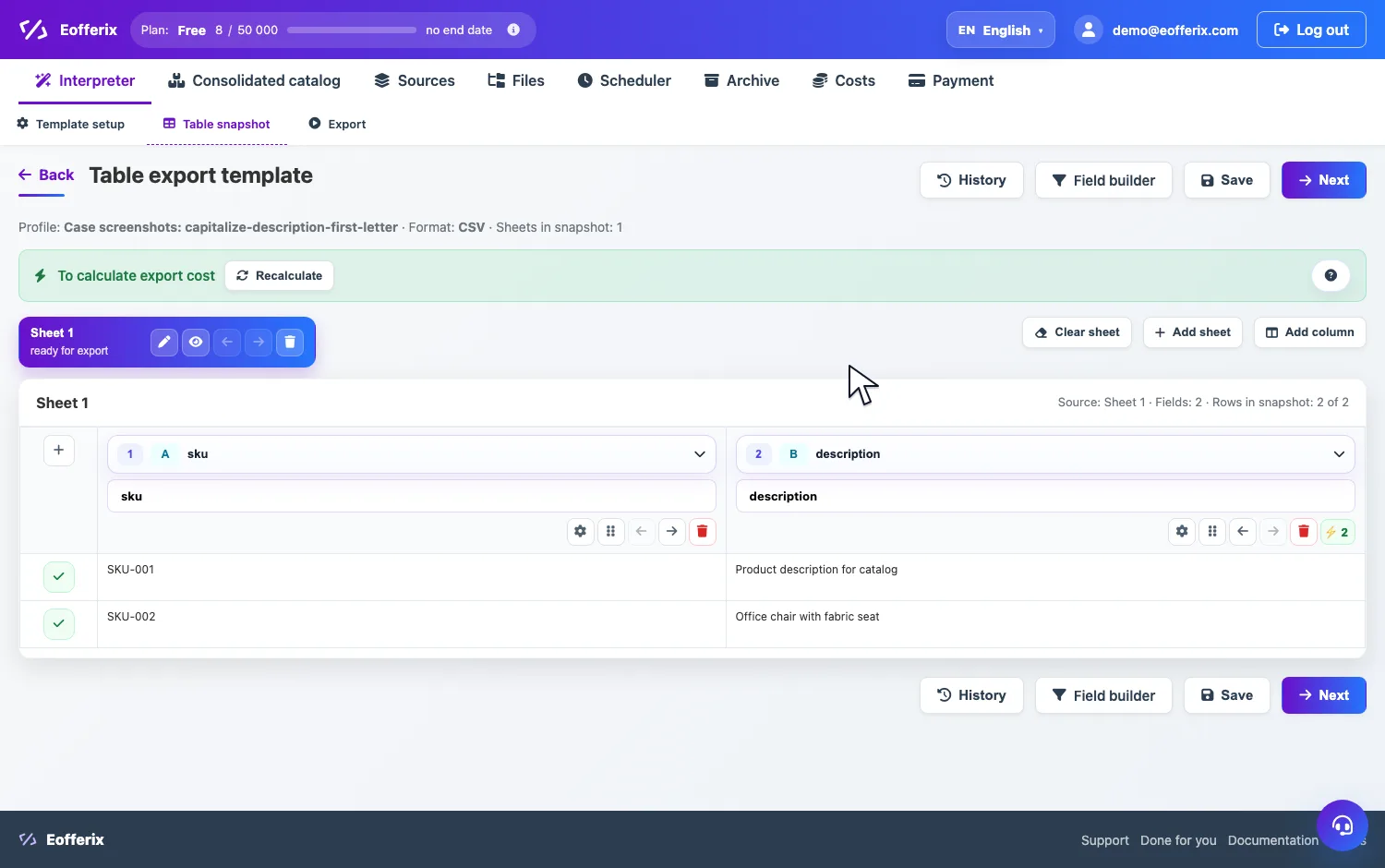Go to Export step
The height and width of the screenshot is (868, 1385).
click(x=337, y=124)
